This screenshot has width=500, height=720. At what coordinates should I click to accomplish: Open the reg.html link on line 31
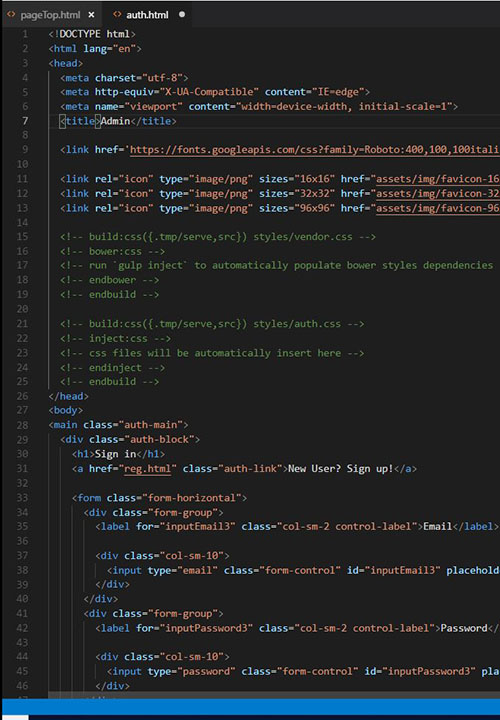[147, 468]
